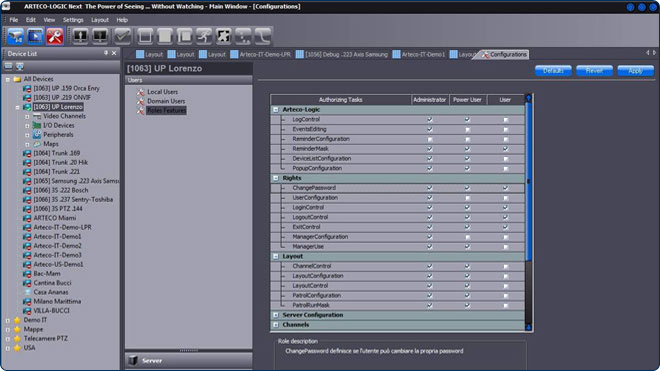The width and height of the screenshot is (660, 371).
Task: Toggle ManagerUse for User role
Action: [x=506, y=247]
